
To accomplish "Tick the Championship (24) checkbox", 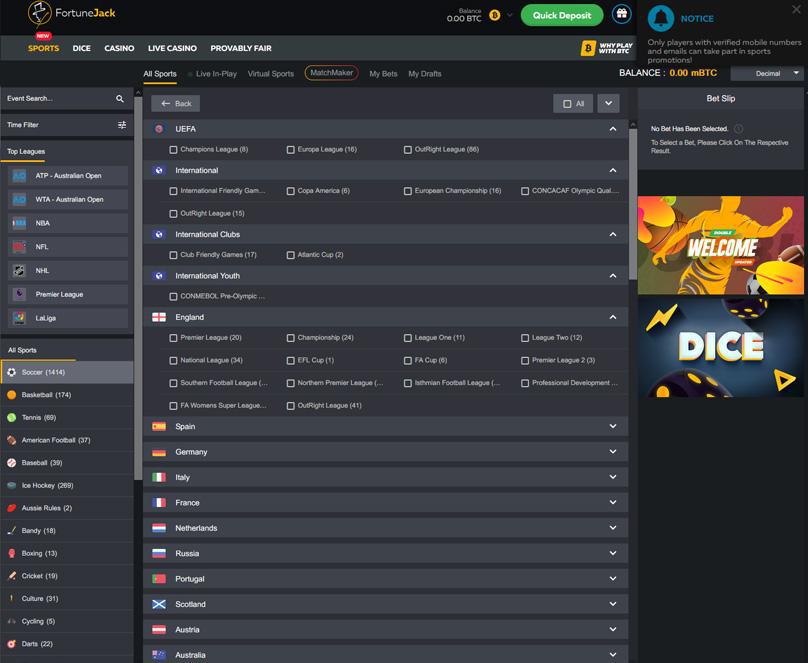I will pyautogui.click(x=291, y=338).
